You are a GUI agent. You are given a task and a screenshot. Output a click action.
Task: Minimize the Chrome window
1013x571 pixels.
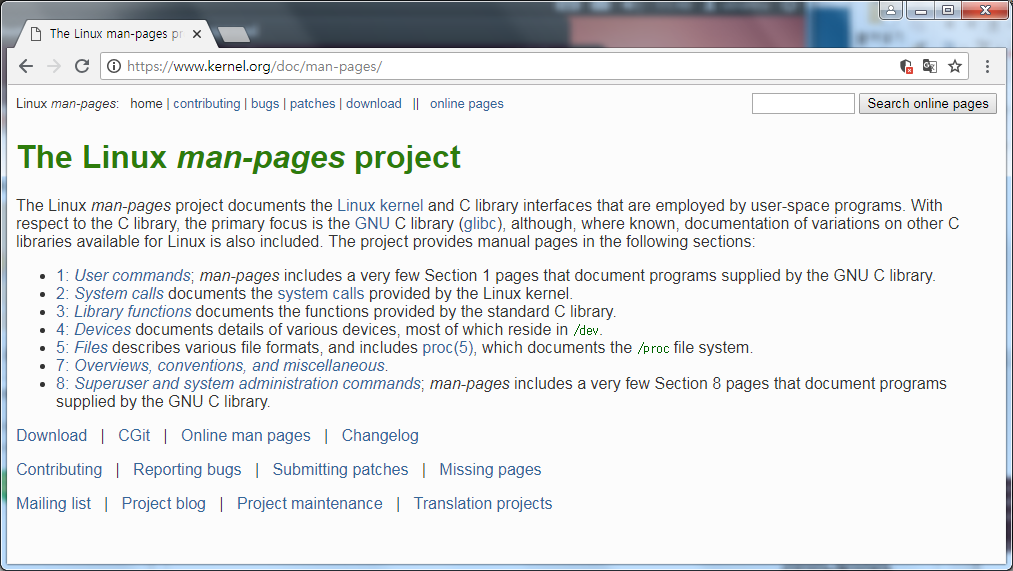[x=921, y=10]
